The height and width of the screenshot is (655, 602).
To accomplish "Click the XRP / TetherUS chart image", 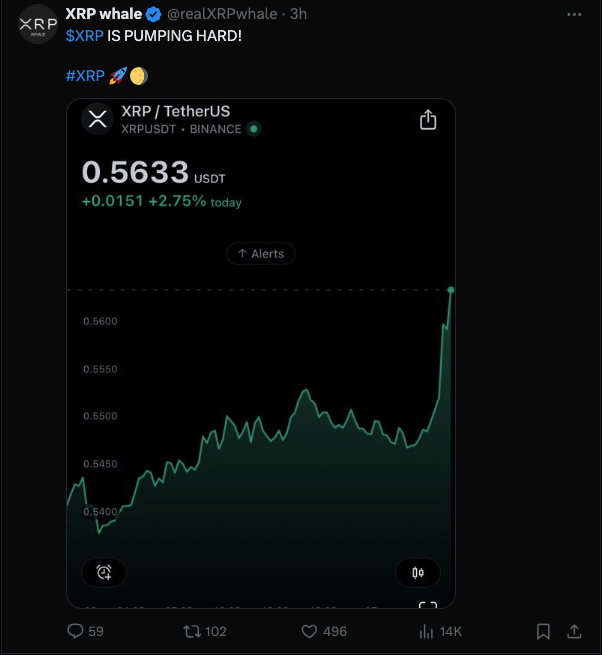I will point(261,353).
